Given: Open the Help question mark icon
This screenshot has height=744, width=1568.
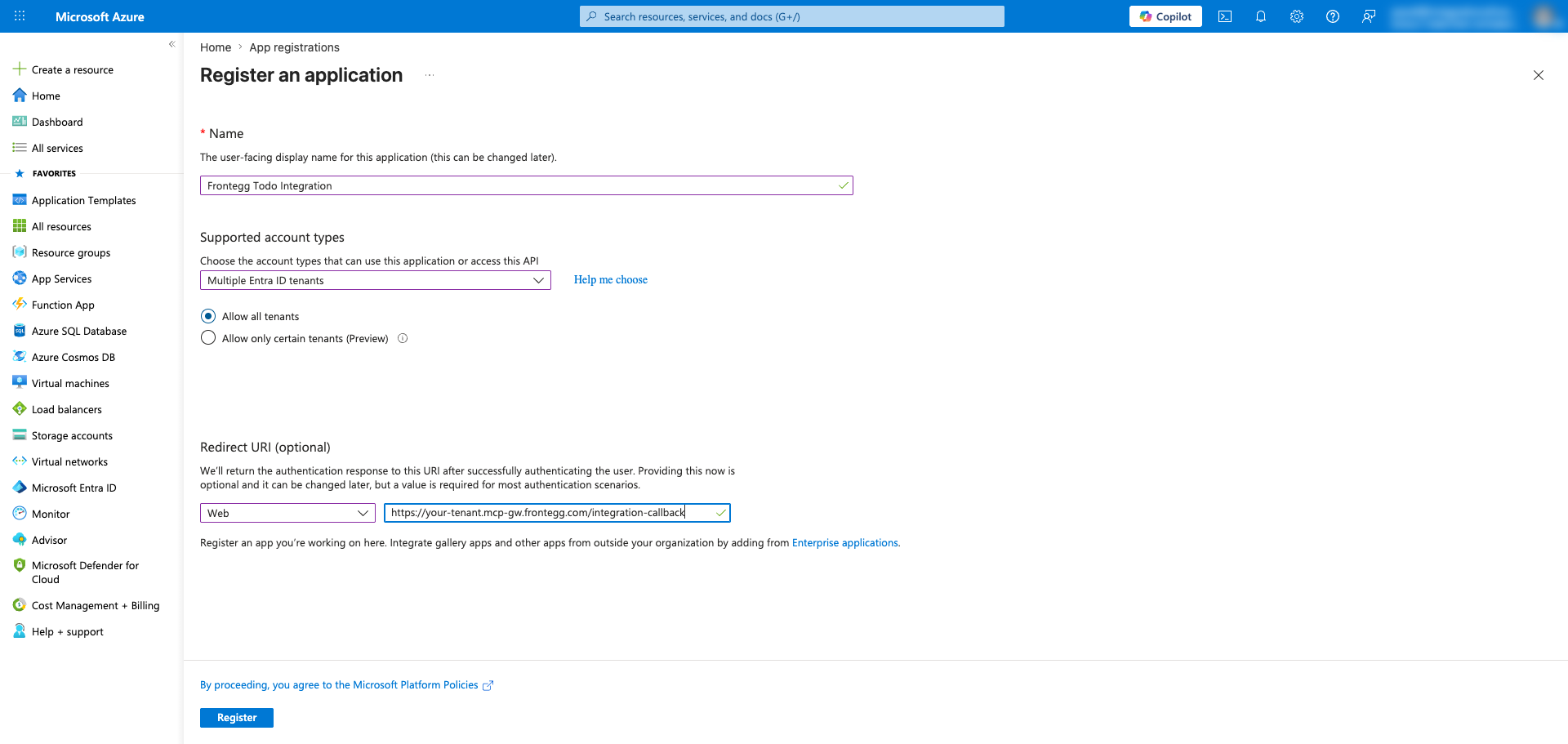Looking at the screenshot, I should click(x=1333, y=16).
